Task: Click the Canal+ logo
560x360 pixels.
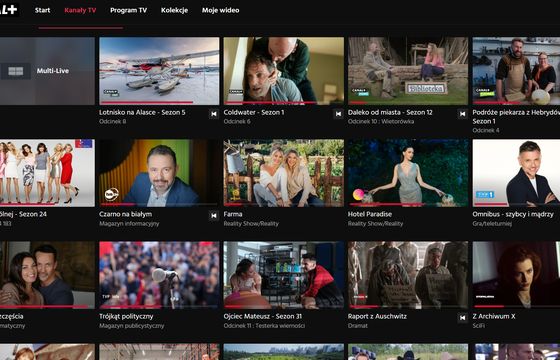Action: coord(9,10)
